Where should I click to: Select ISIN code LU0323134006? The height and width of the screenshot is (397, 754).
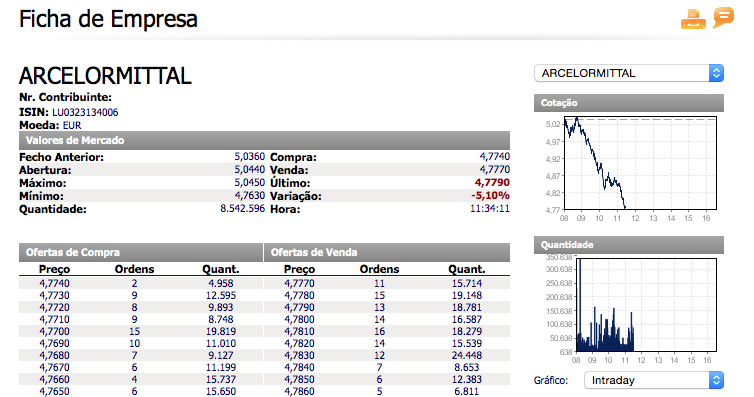[85, 112]
